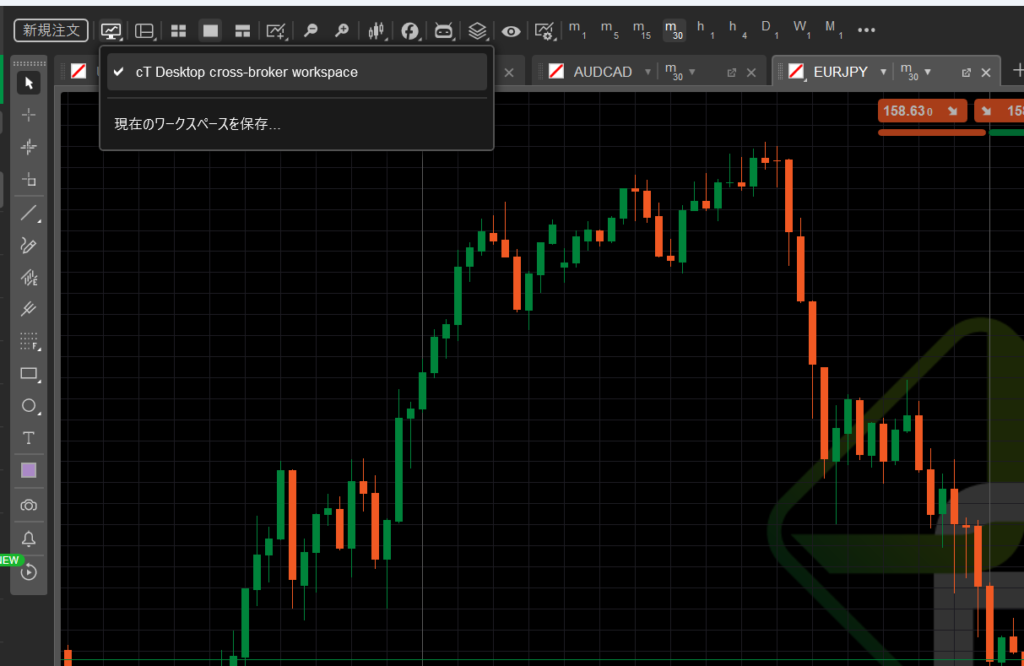Click the 新規注文 button
Viewport: 1024px width, 666px height.
coord(51,31)
